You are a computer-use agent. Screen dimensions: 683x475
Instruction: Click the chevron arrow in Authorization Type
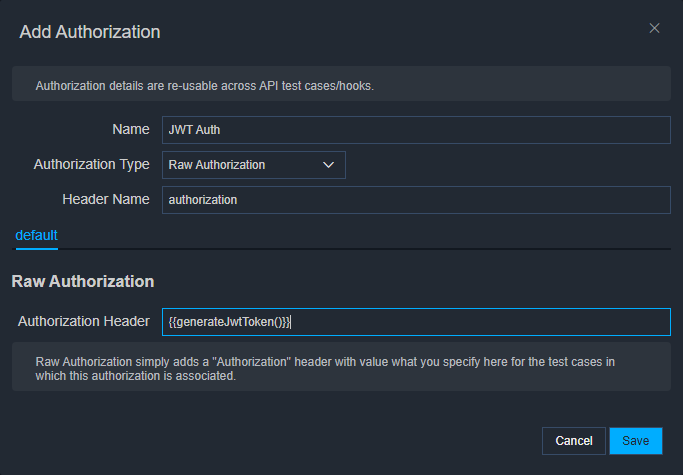pos(328,165)
